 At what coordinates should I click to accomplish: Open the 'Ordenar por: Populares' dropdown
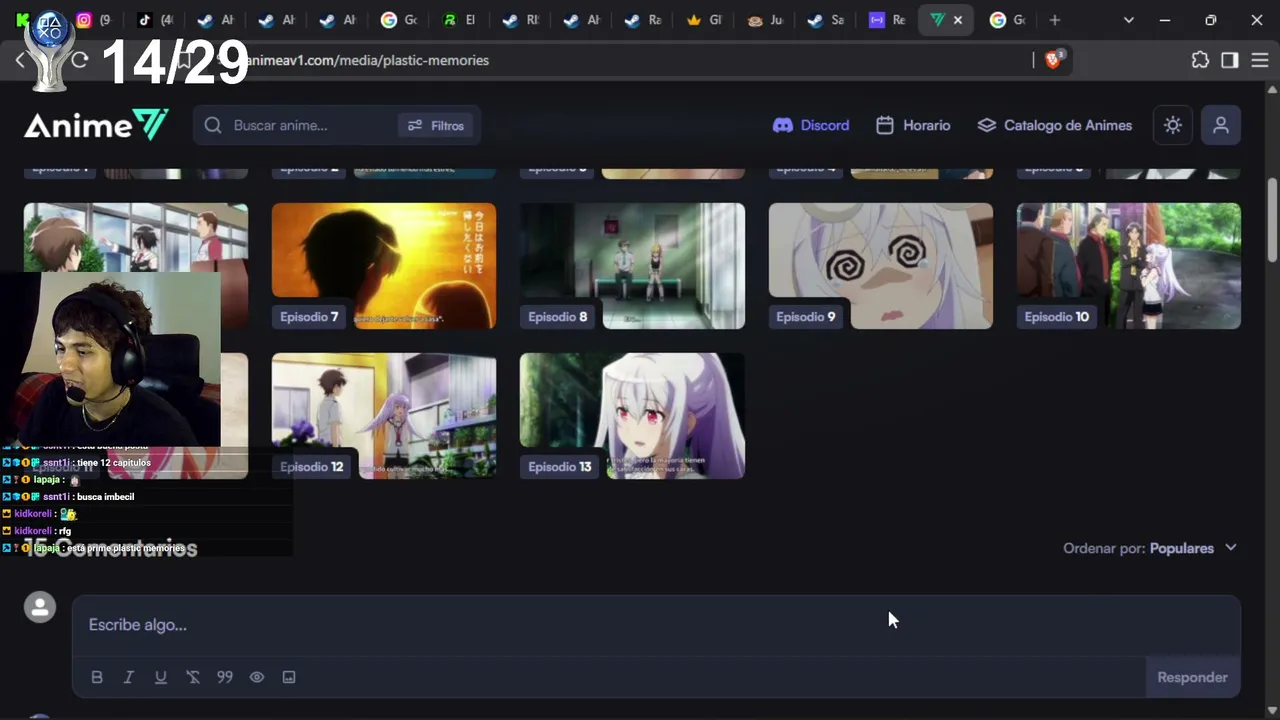pos(1150,548)
